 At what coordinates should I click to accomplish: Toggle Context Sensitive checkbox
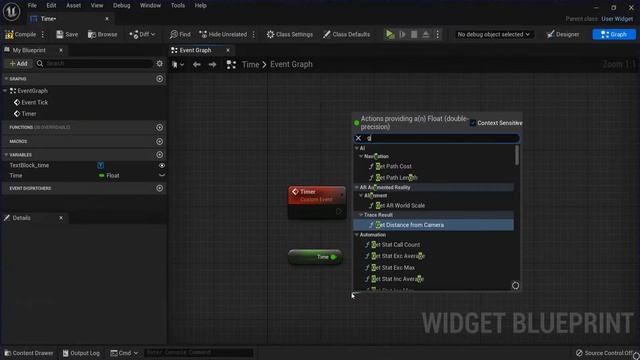(x=473, y=123)
